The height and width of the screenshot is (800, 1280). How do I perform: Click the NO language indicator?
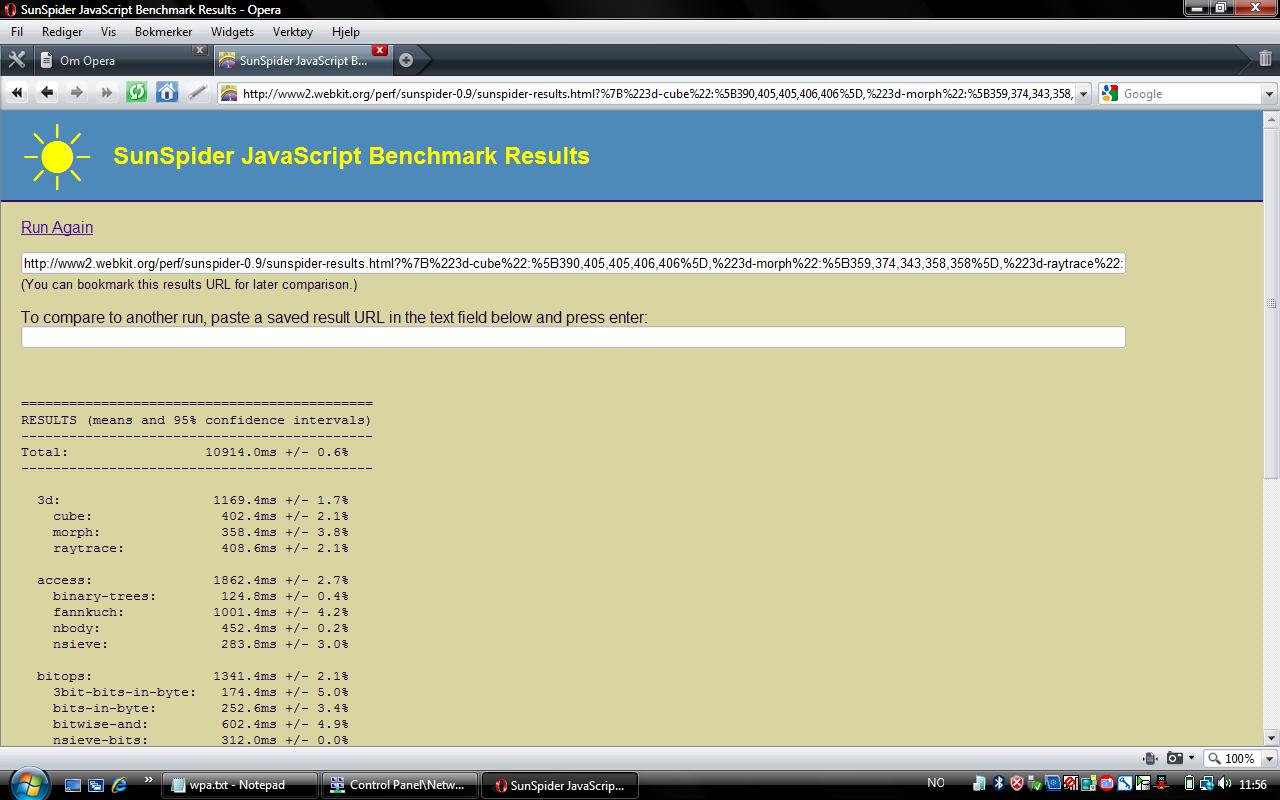[936, 784]
